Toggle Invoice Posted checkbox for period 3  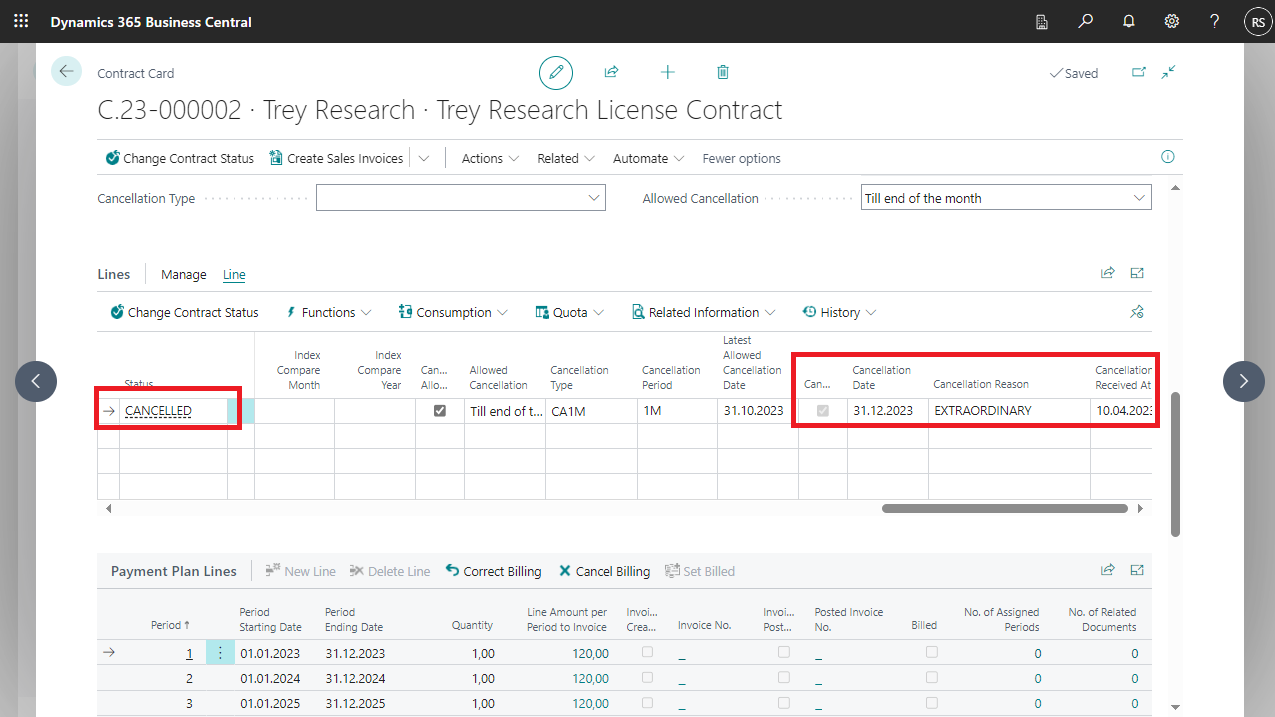click(x=784, y=702)
